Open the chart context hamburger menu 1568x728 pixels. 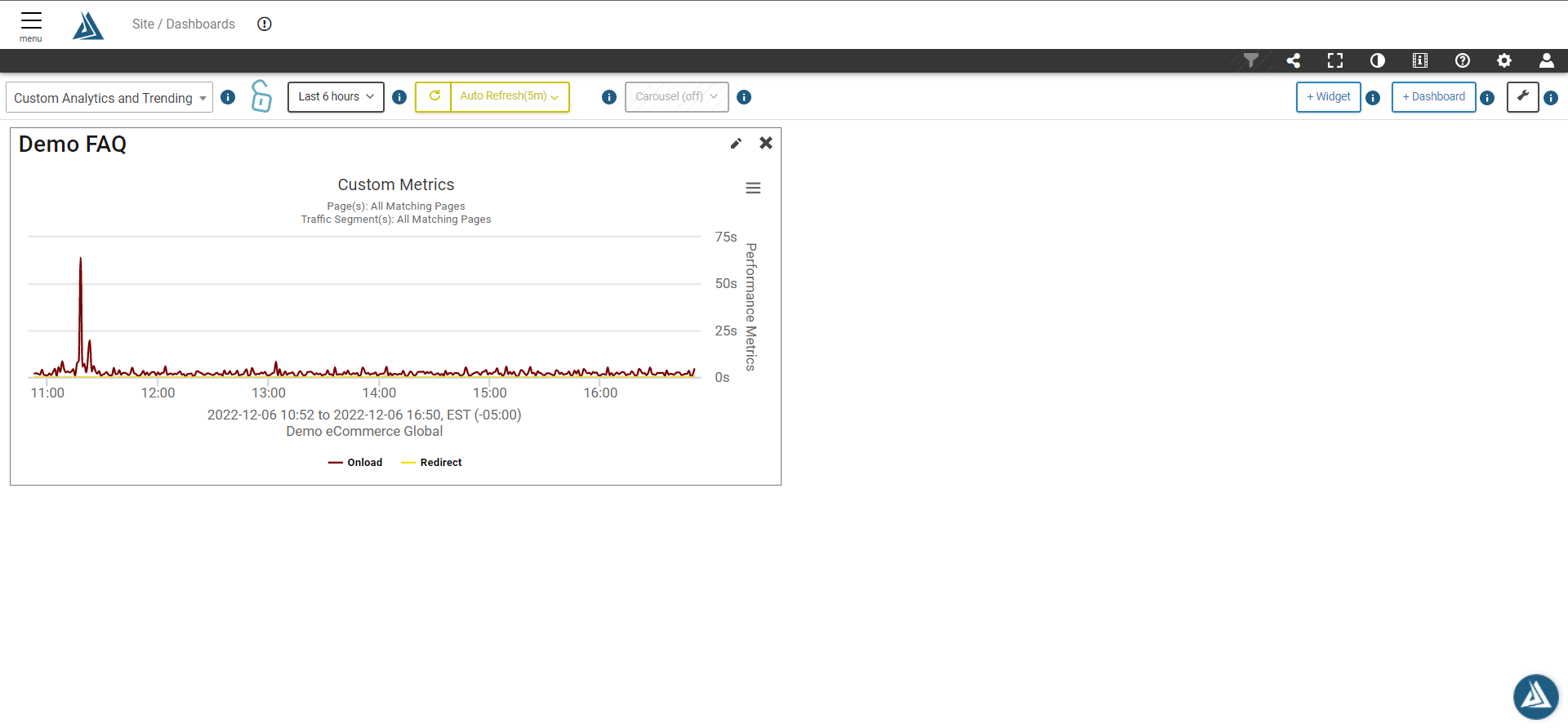753,189
